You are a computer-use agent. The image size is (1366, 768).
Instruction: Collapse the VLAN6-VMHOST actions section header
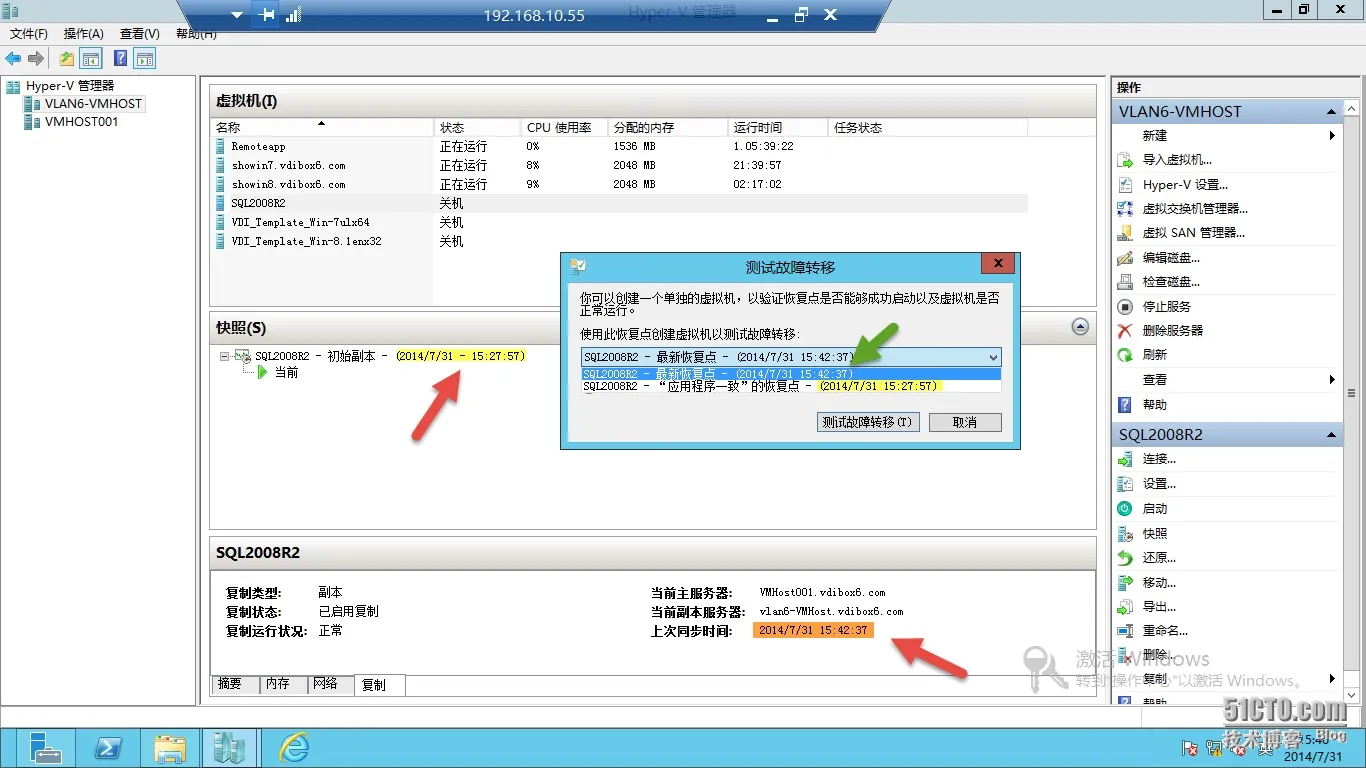point(1330,111)
